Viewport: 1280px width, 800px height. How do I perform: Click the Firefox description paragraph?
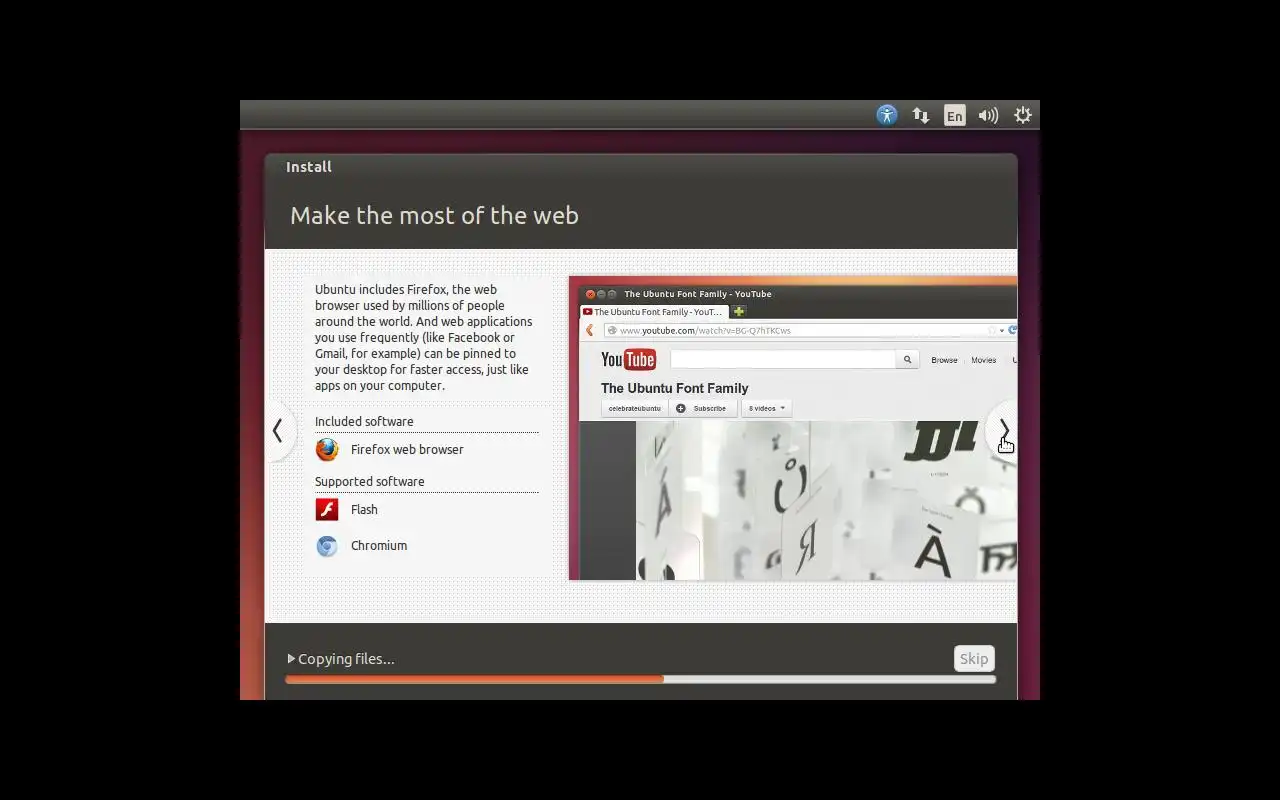tap(424, 338)
